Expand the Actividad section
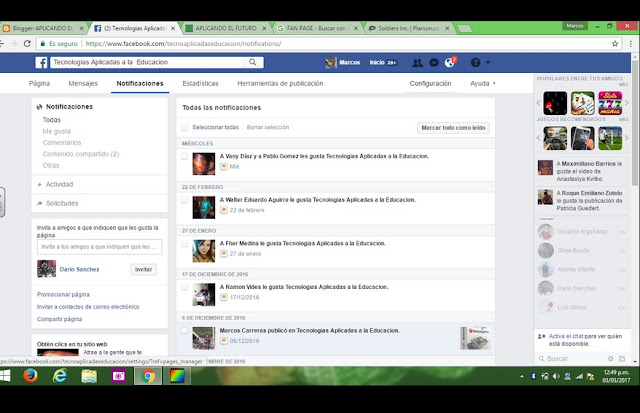640x413 pixels. coord(59,184)
